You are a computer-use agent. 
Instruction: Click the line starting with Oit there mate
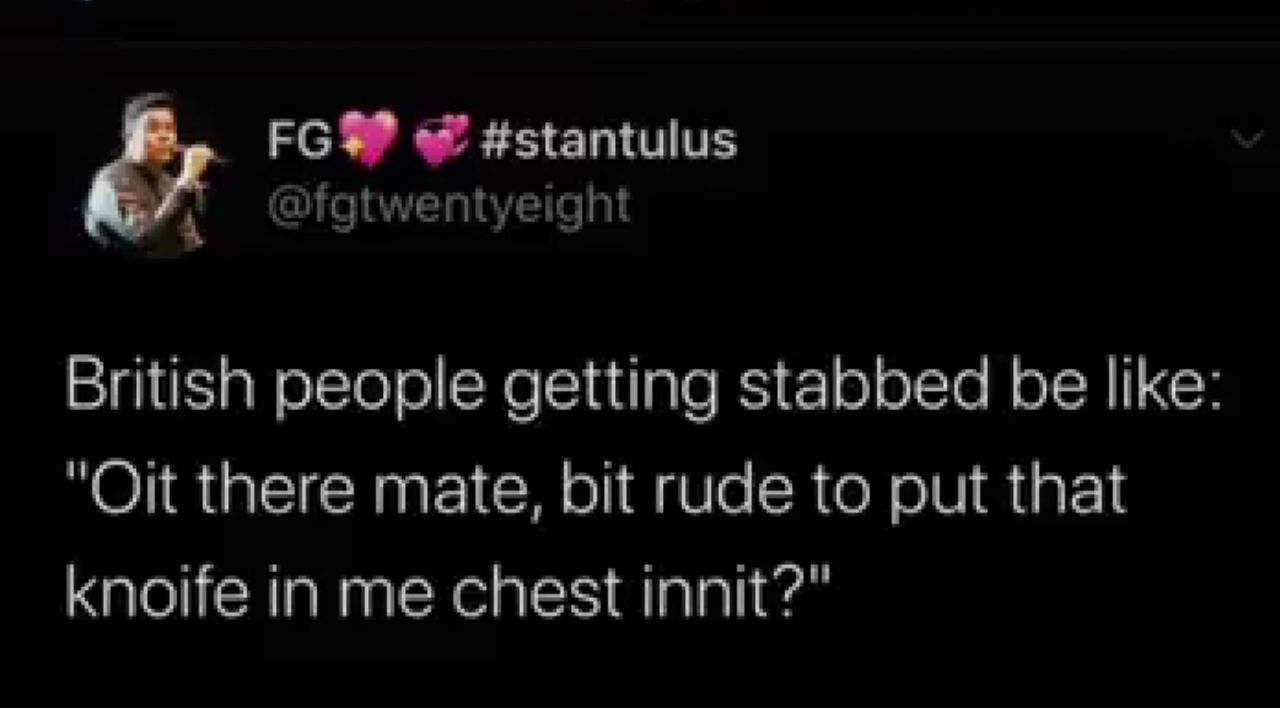point(596,491)
